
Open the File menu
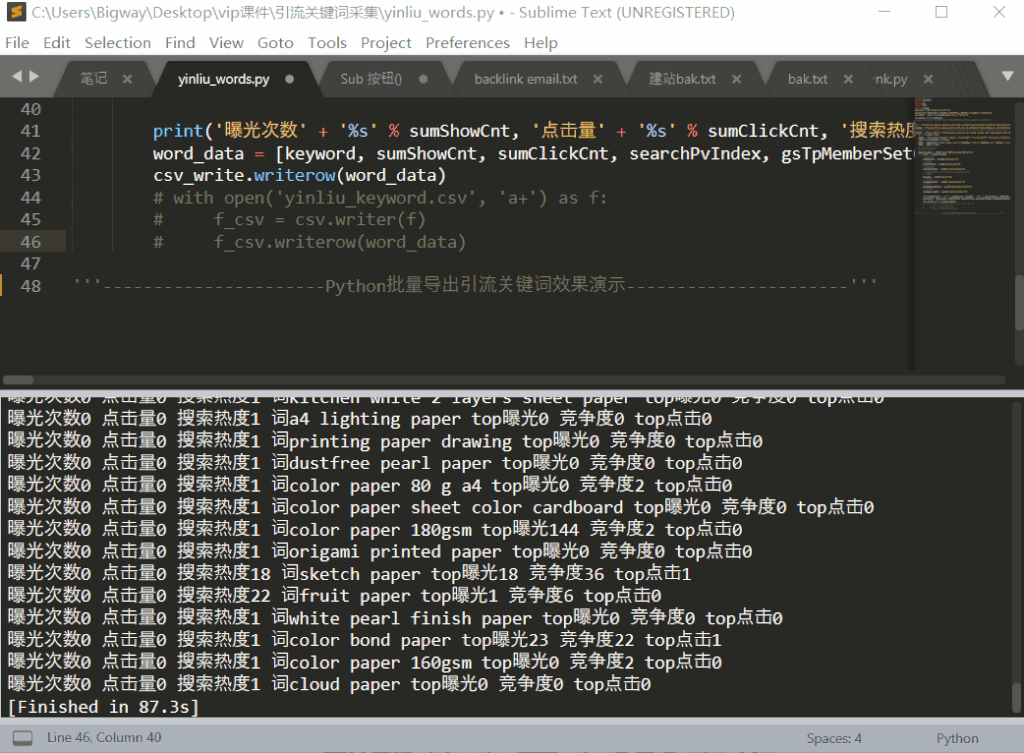tap(17, 42)
